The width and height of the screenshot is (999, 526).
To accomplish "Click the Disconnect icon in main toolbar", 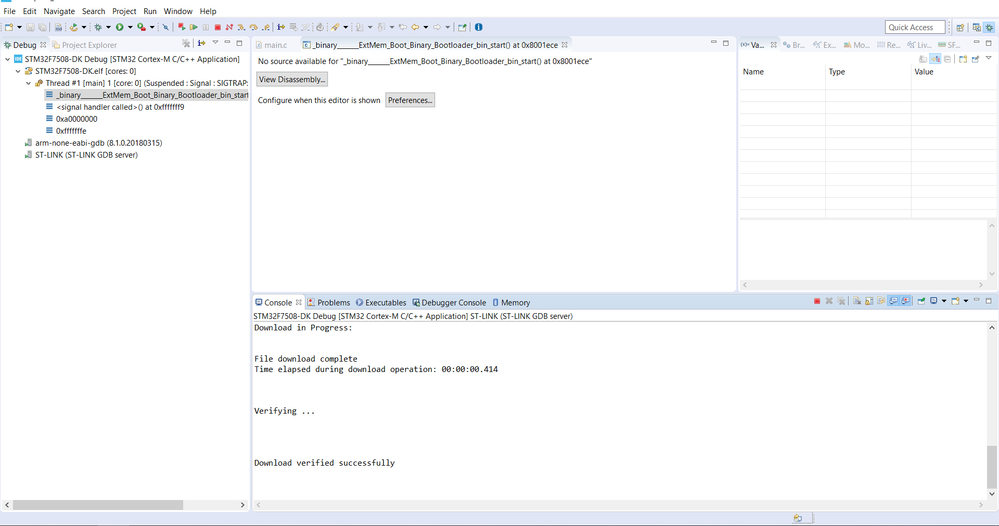I will tap(229, 27).
